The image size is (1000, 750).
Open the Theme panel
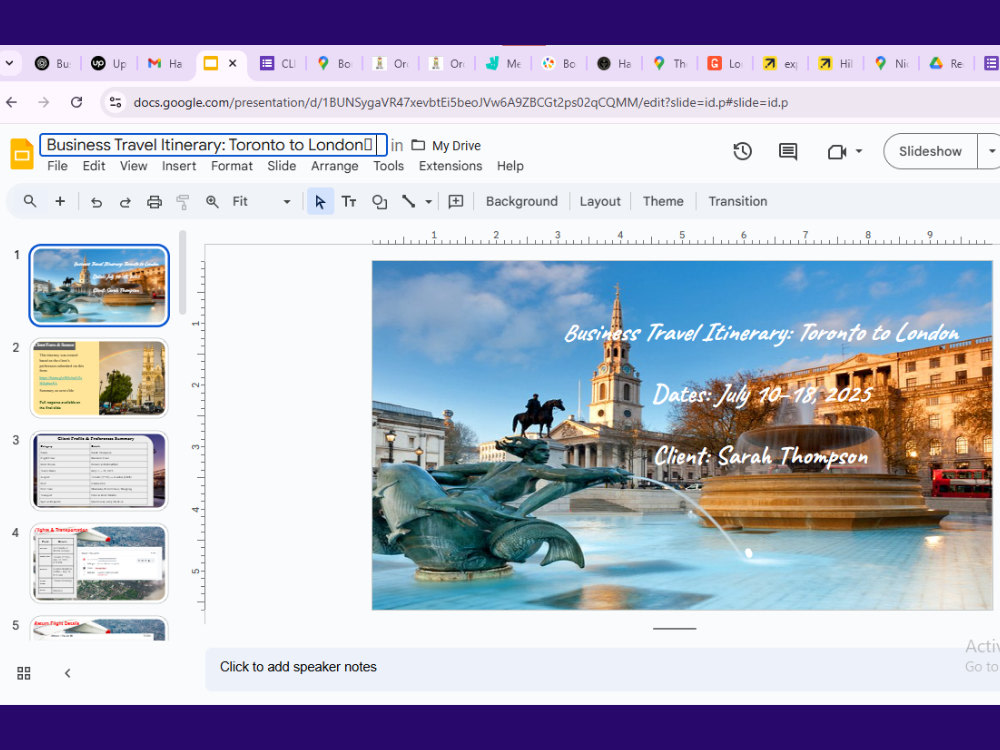tap(663, 202)
